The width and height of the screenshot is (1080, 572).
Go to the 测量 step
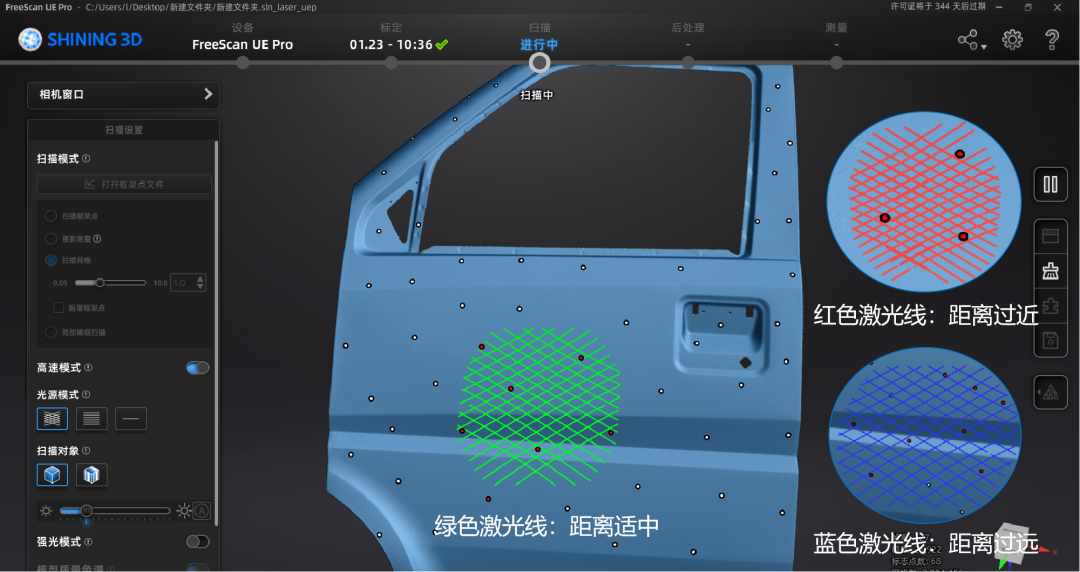pyautogui.click(x=836, y=28)
